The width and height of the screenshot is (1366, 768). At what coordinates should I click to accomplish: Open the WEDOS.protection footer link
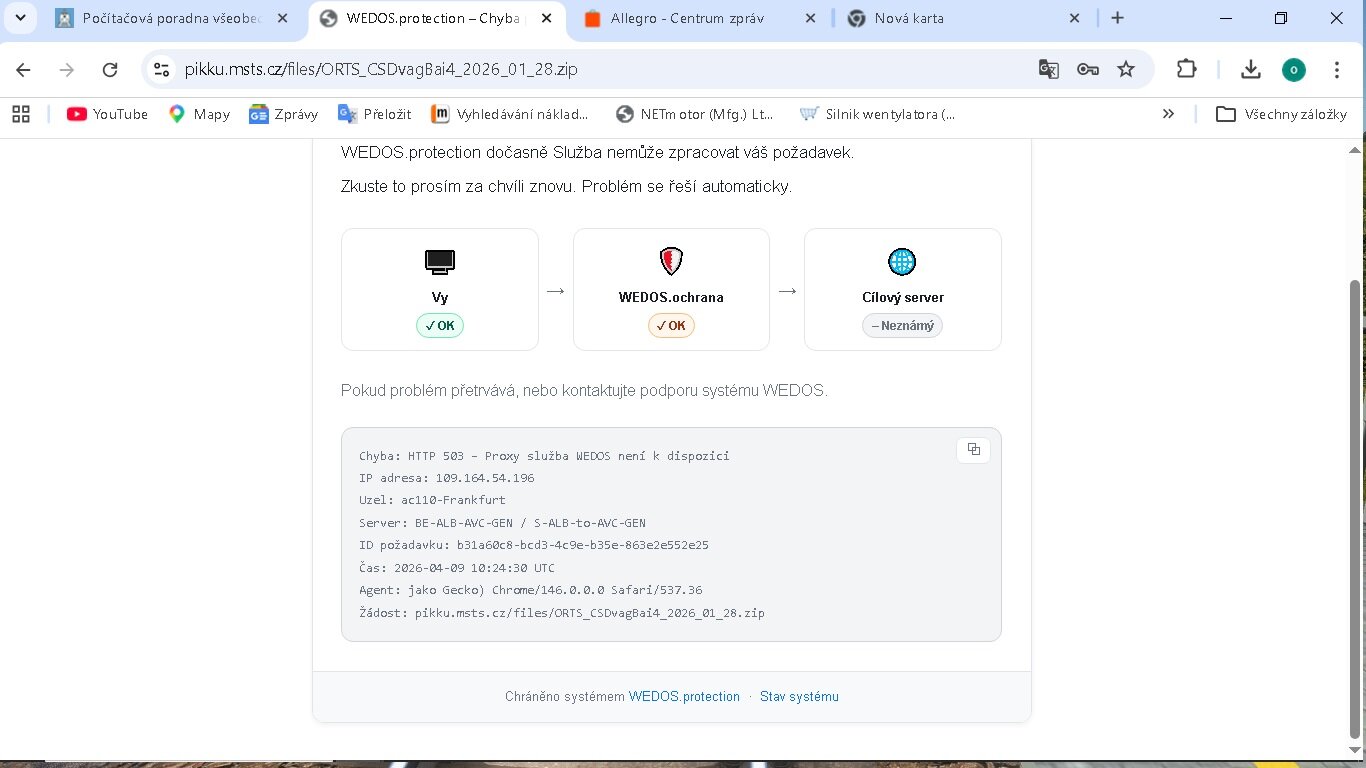(684, 696)
